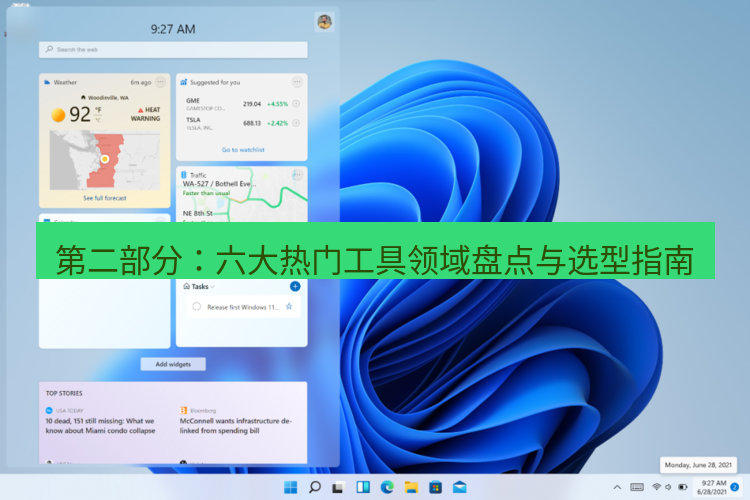Launch Microsoft Edge from taskbar
Viewport: 750px width, 500px height.
click(x=387, y=487)
